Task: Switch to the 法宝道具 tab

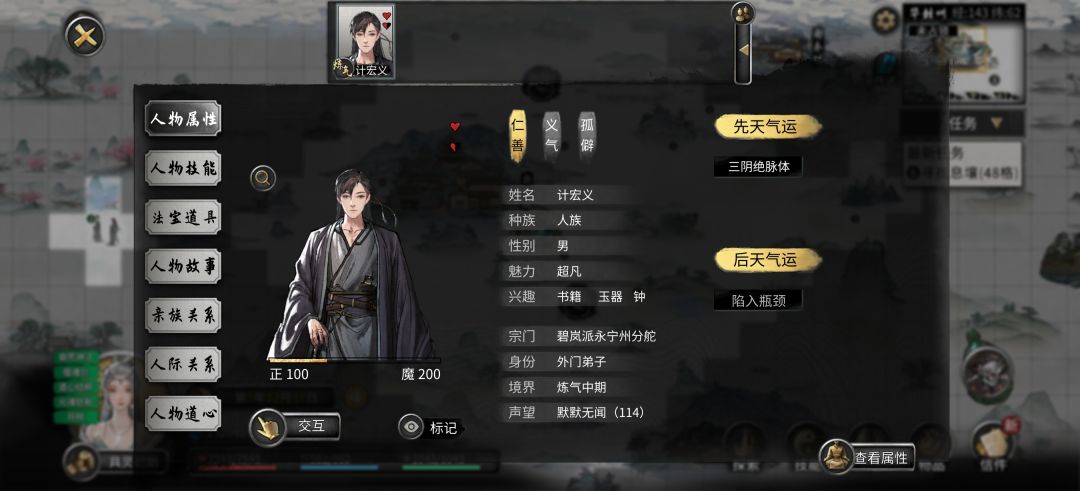Action: [x=183, y=217]
